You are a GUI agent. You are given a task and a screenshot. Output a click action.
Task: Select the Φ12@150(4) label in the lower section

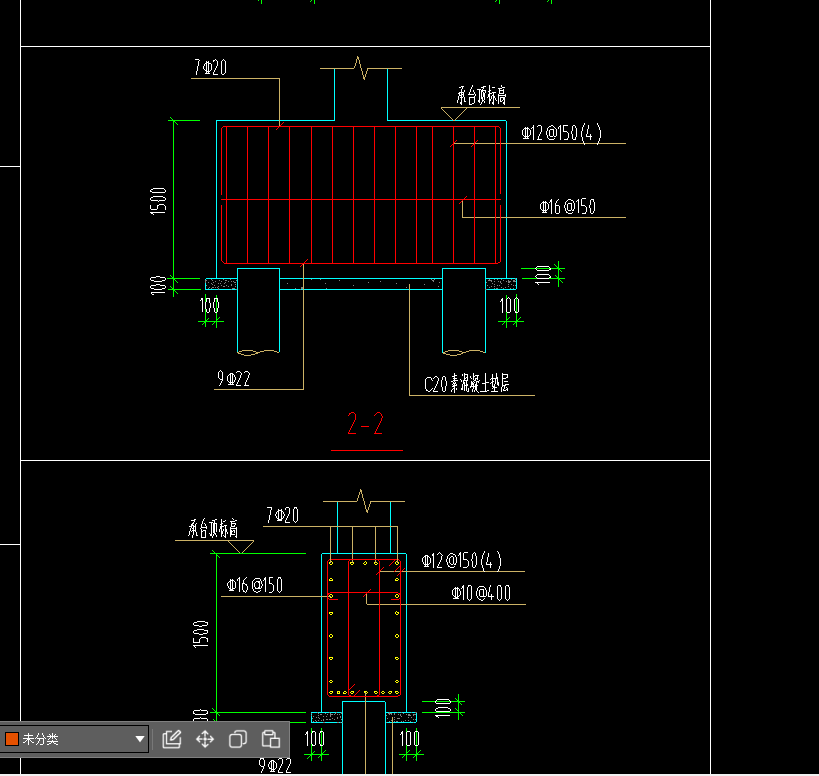click(x=462, y=561)
